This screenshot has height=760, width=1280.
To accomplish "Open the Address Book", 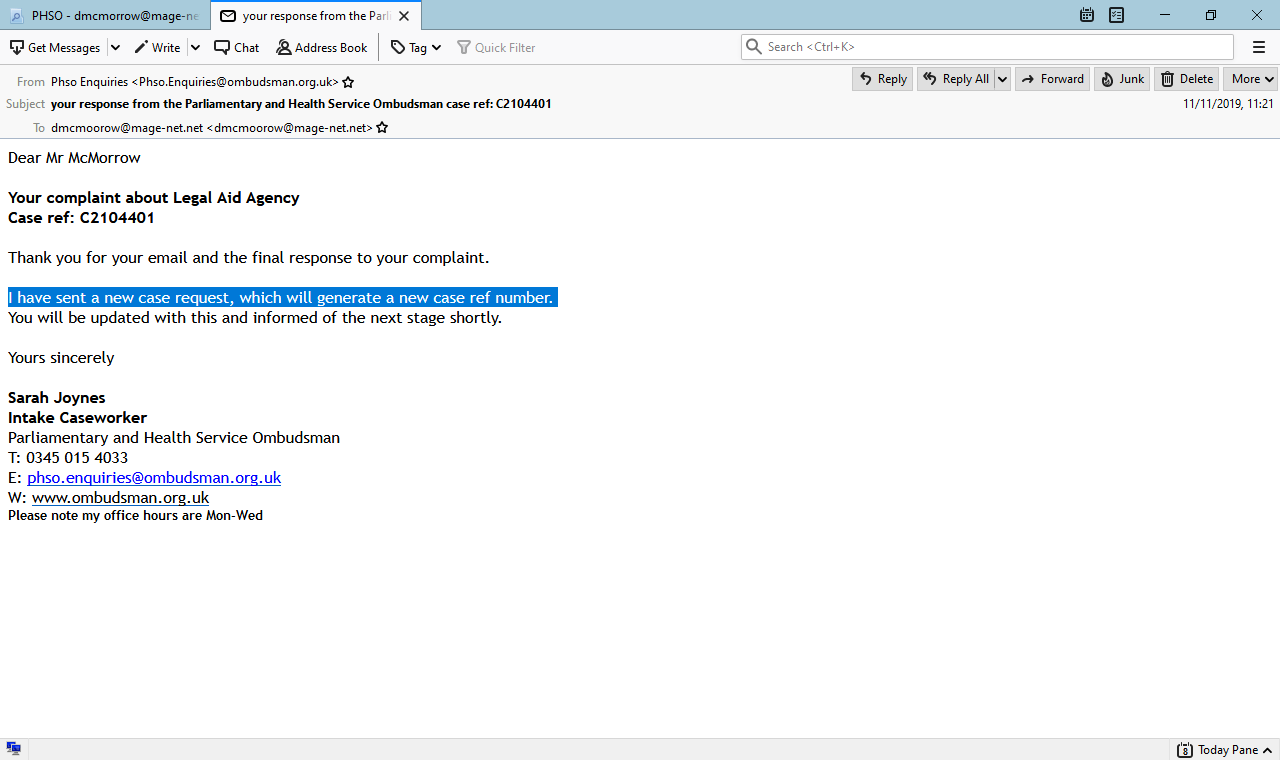I will tap(322, 47).
